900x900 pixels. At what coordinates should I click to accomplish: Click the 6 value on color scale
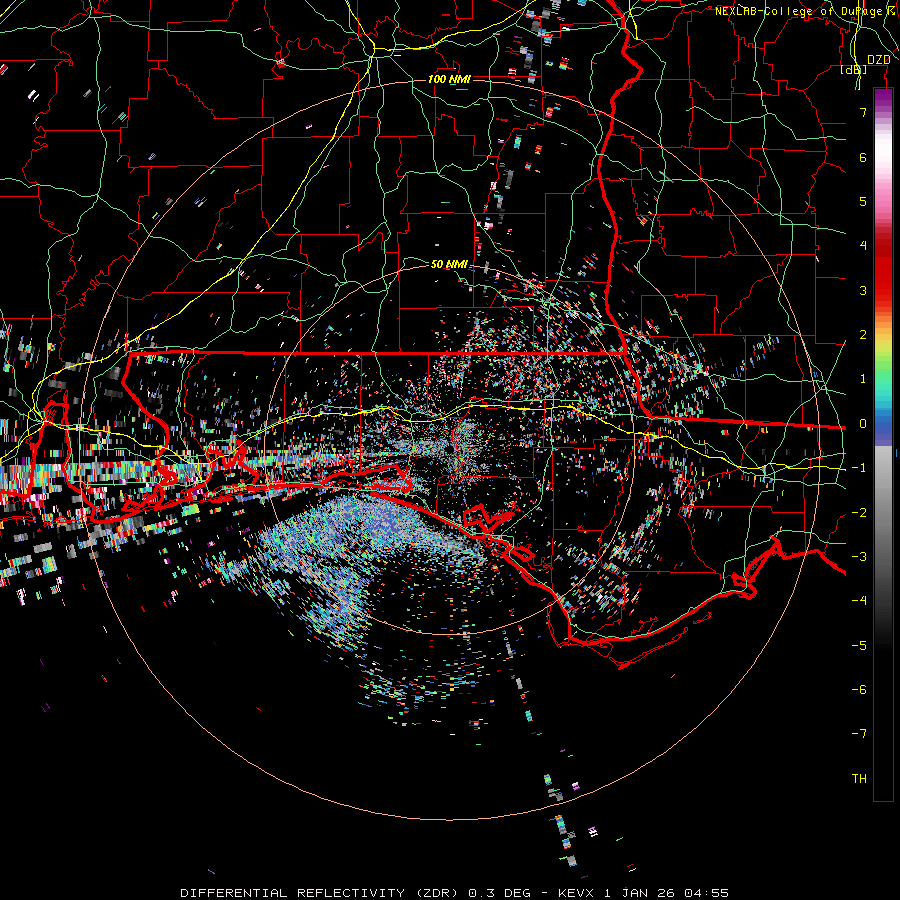pyautogui.click(x=863, y=157)
